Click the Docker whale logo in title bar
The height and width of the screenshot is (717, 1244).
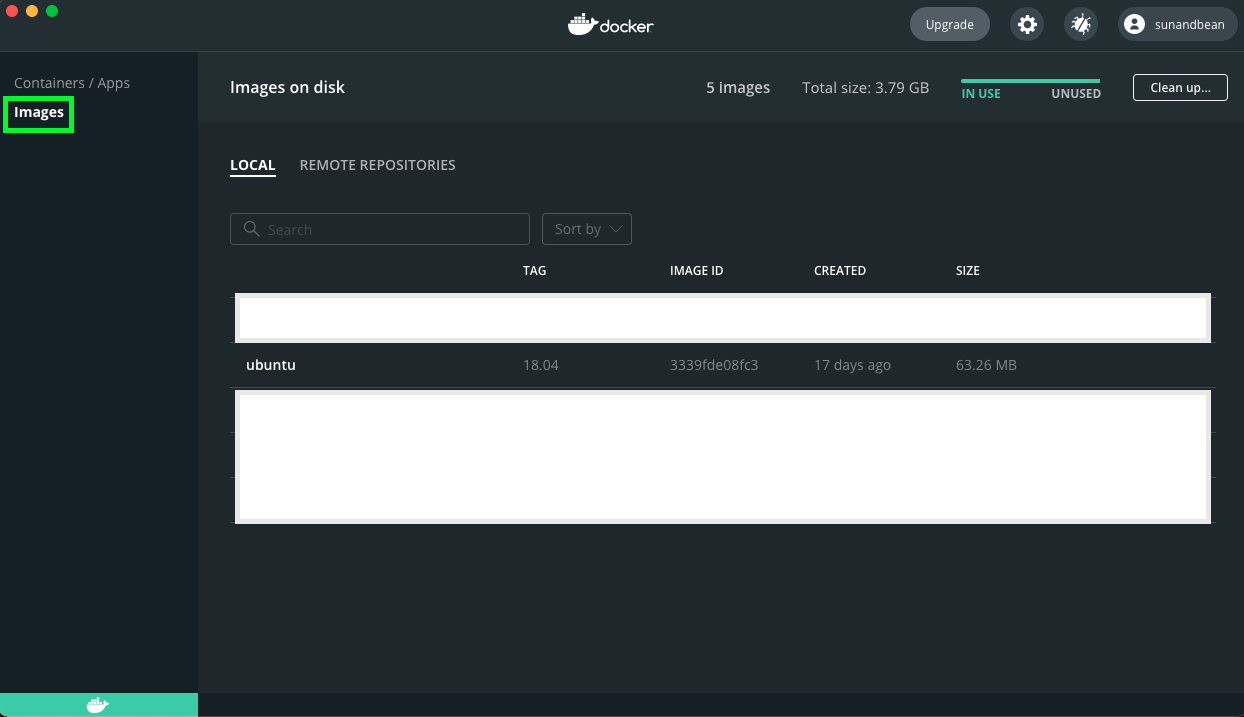point(610,25)
